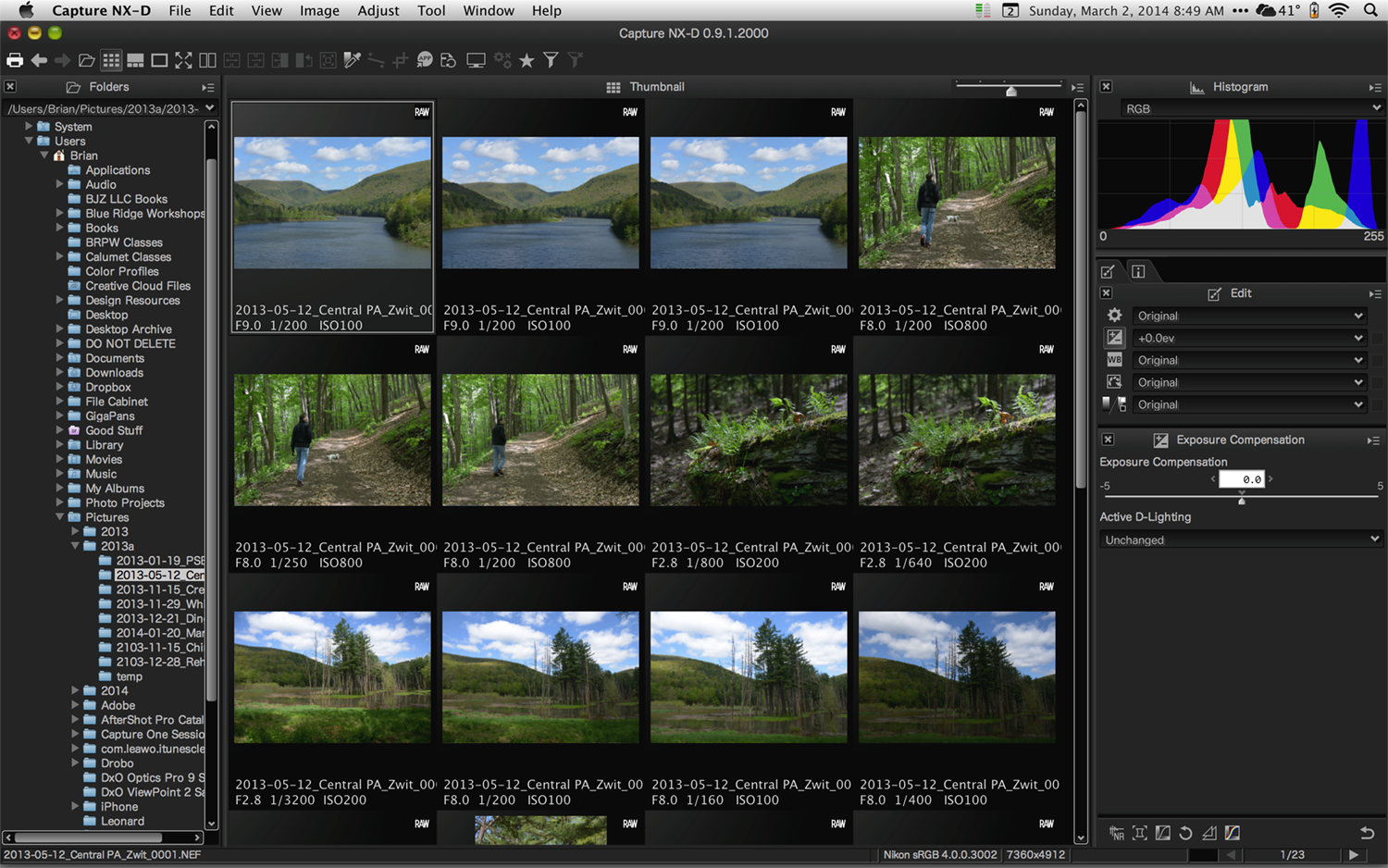Screen dimensions: 1388x868
Task: Click the colored LCH curves icon
Action: 1233,833
